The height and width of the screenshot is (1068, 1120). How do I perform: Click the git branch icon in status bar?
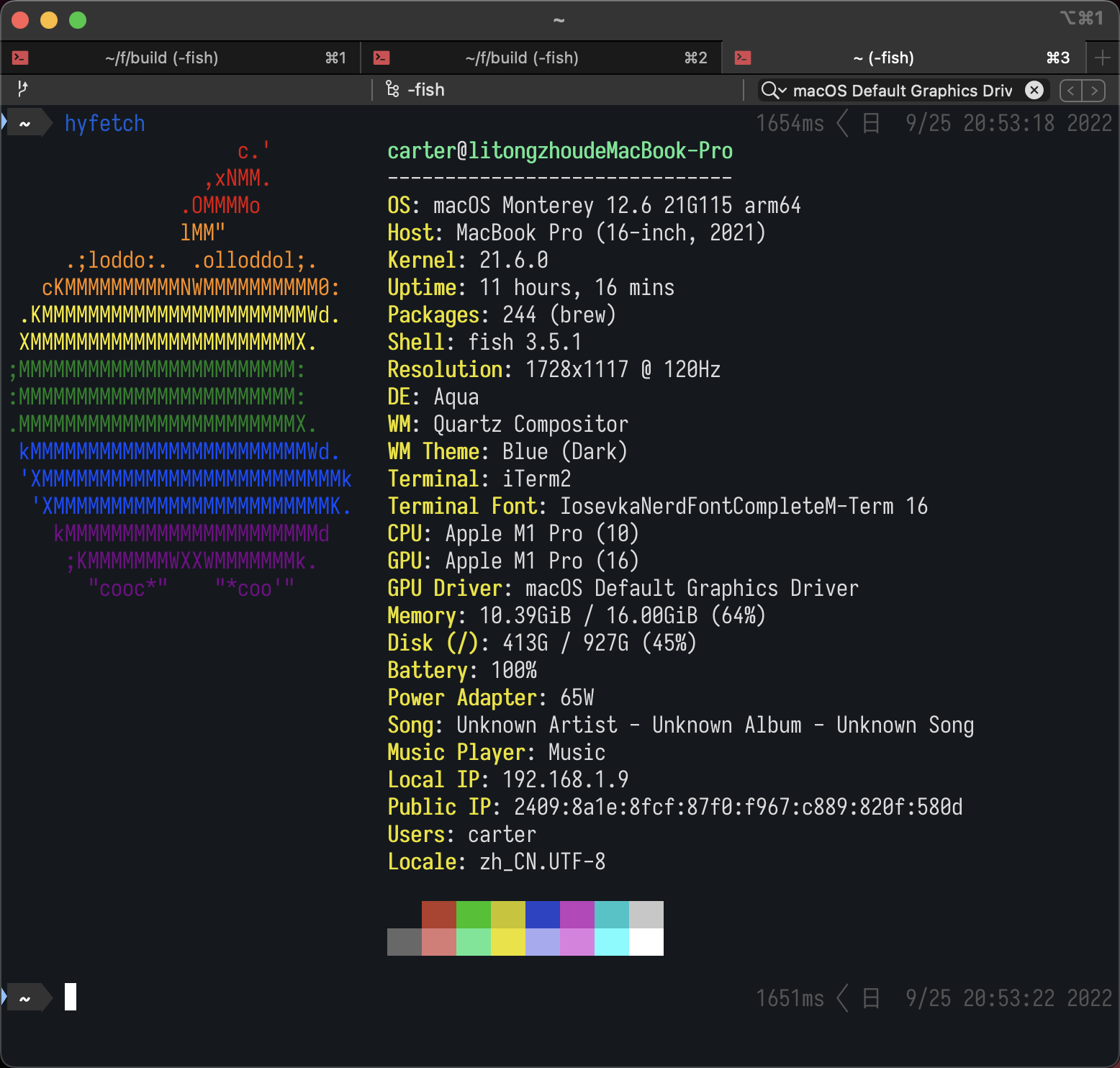pyautogui.click(x=22, y=89)
